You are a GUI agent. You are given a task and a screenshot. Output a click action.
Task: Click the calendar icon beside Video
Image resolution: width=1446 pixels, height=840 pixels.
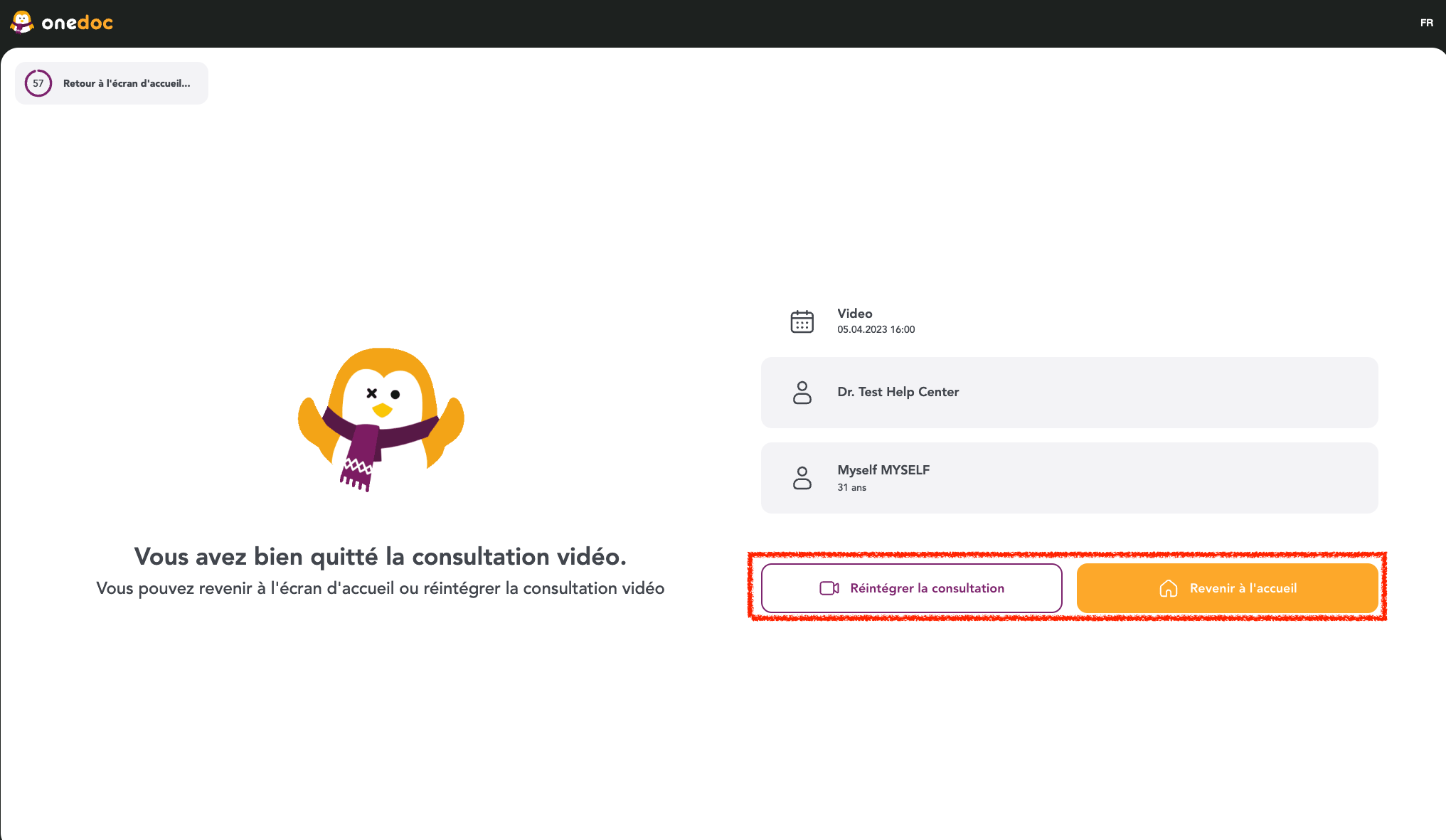[802, 321]
